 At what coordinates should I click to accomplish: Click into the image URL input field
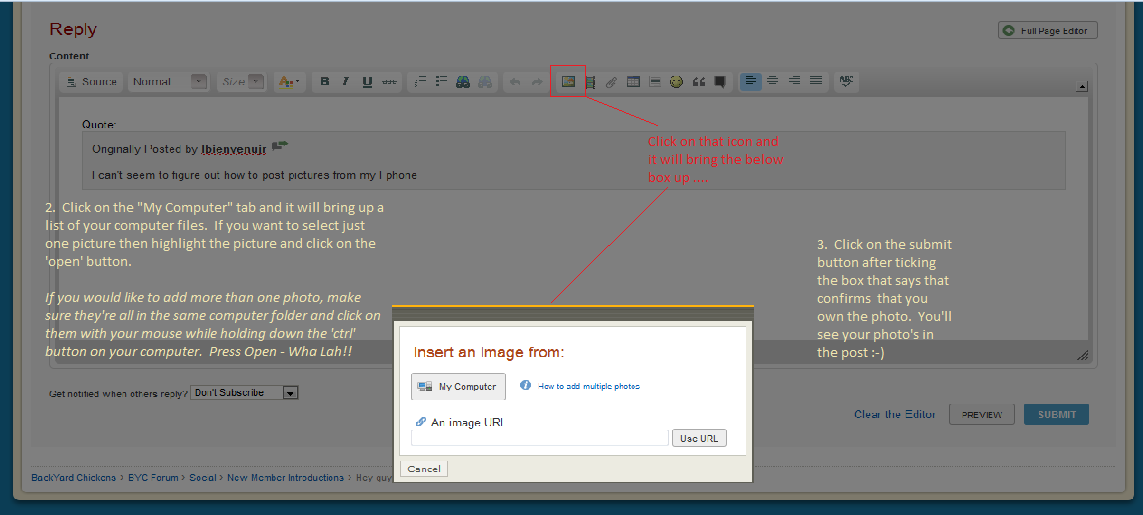539,438
